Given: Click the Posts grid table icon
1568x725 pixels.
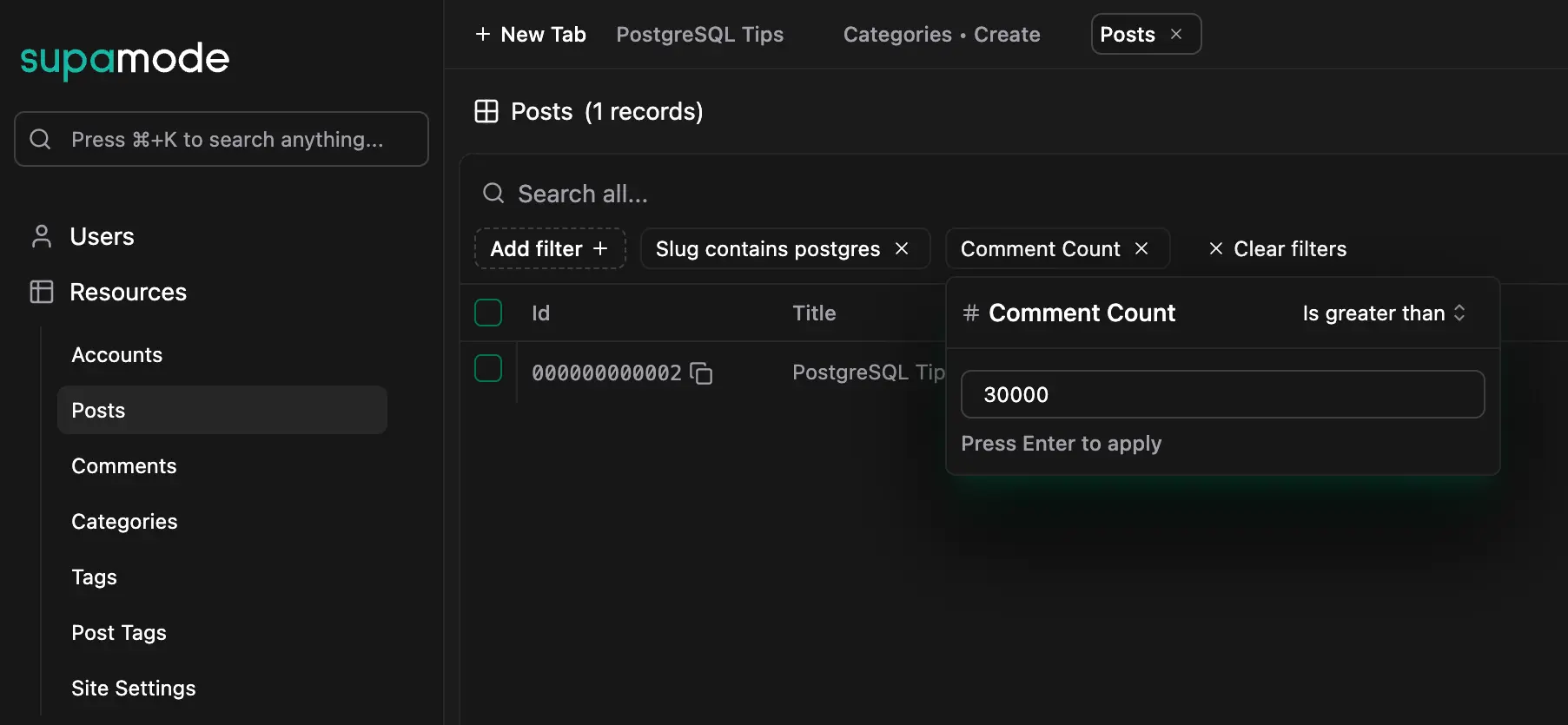Looking at the screenshot, I should pos(486,111).
